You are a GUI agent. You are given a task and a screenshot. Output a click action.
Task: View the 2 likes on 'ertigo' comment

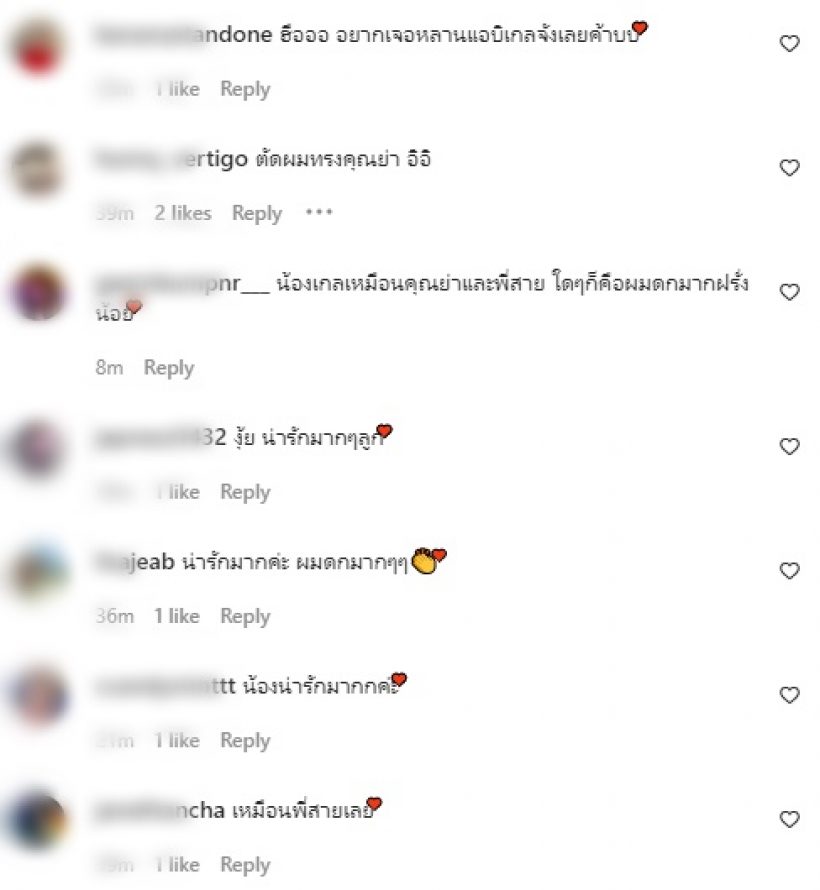tap(183, 213)
